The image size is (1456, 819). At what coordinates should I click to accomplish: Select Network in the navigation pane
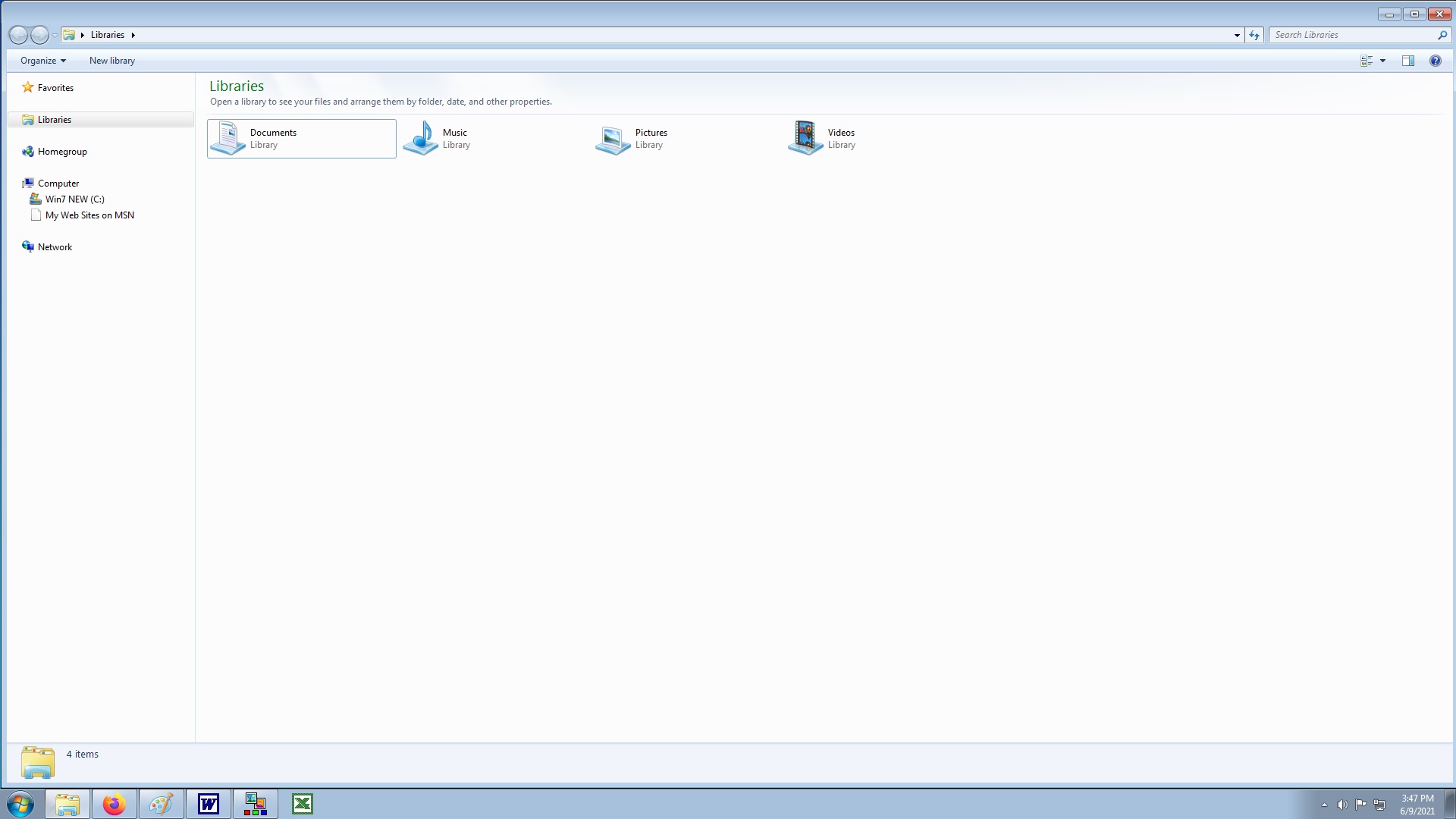click(55, 247)
